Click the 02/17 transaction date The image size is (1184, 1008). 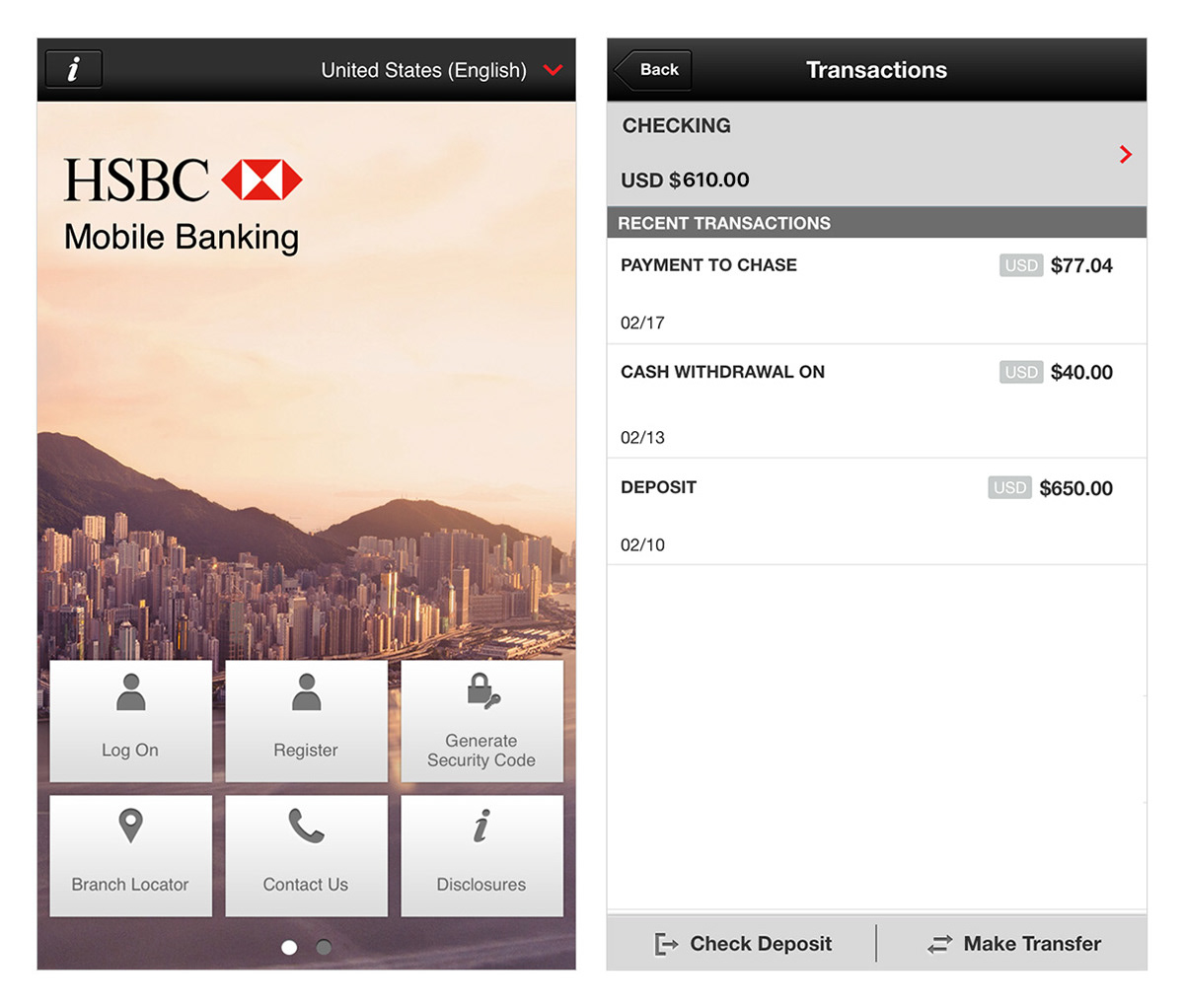642,323
